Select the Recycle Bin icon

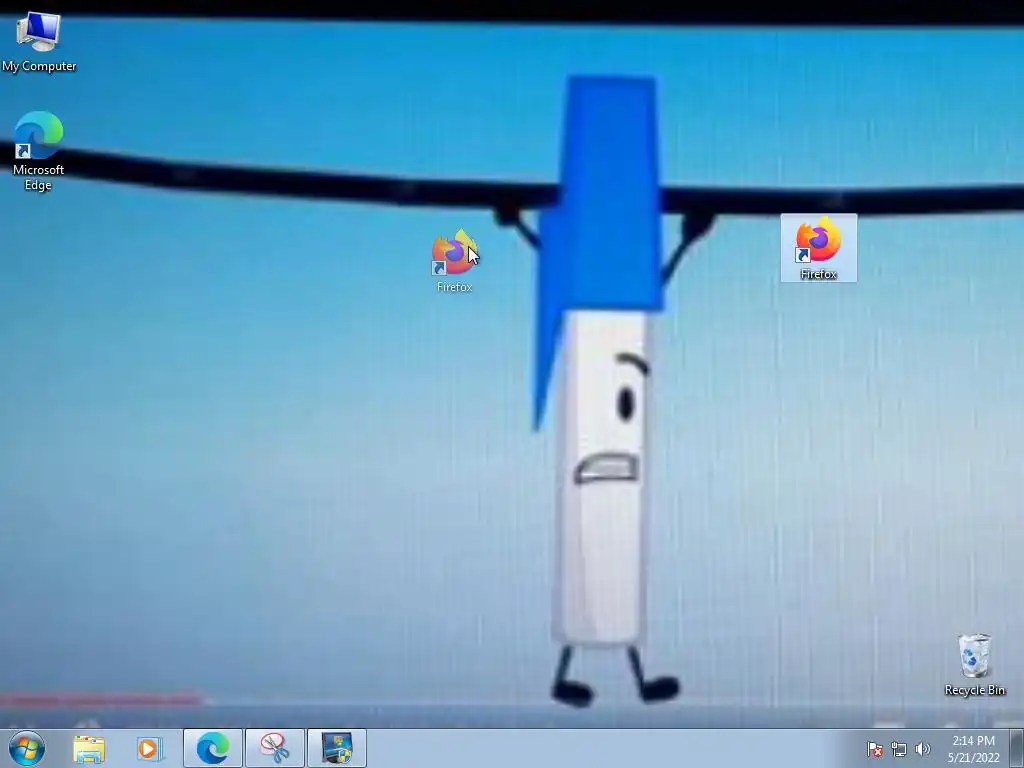(x=974, y=664)
